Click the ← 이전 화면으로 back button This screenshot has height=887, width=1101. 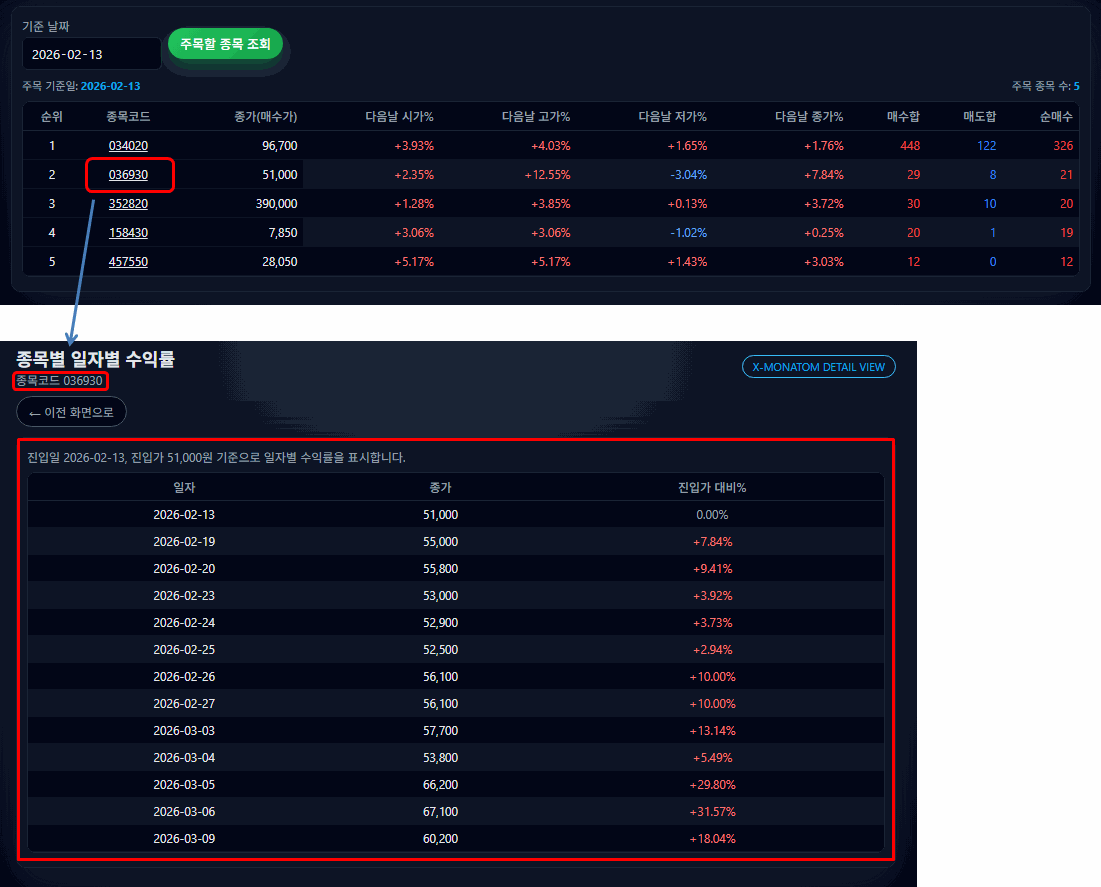(71, 411)
